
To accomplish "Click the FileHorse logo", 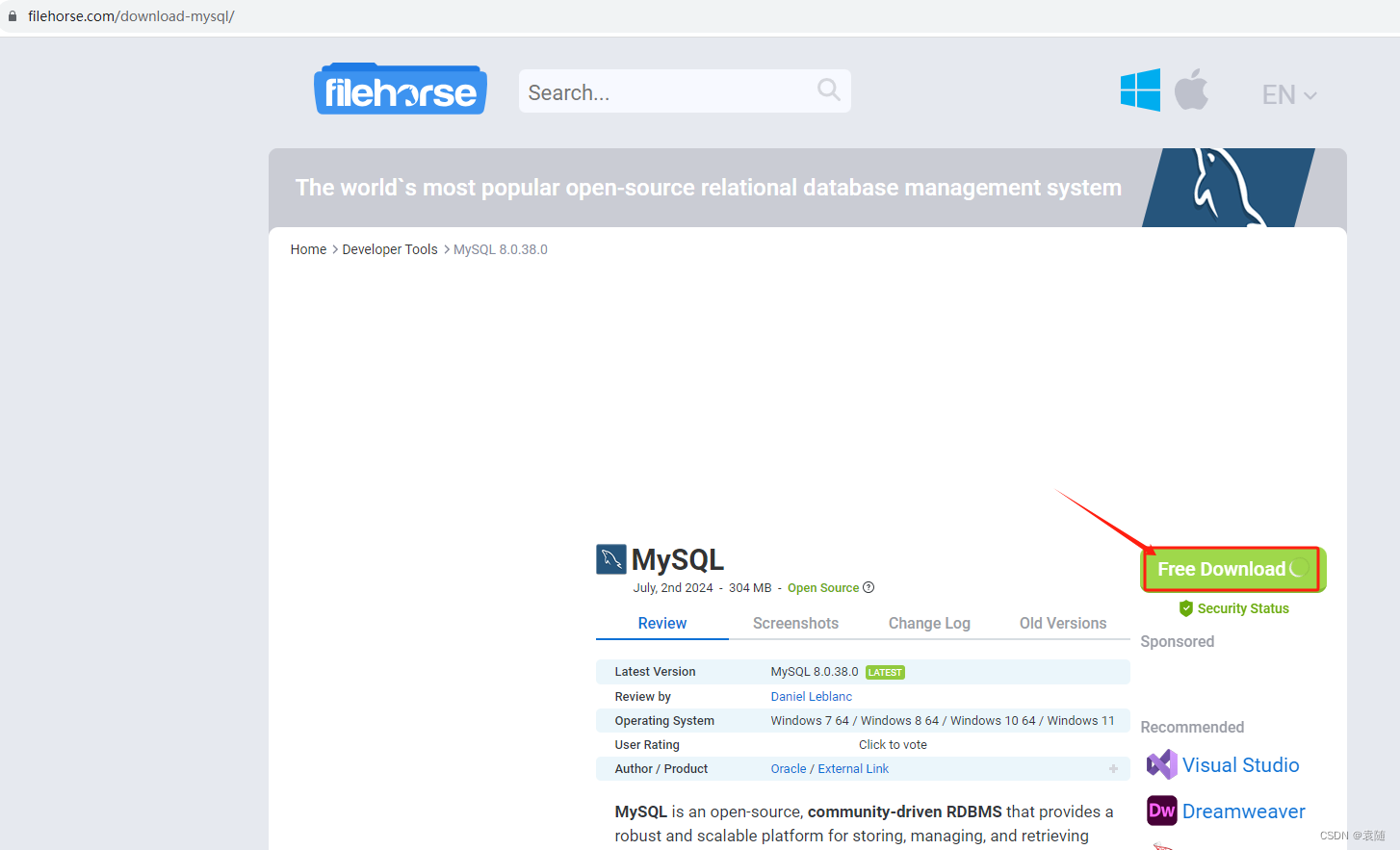I will [401, 90].
